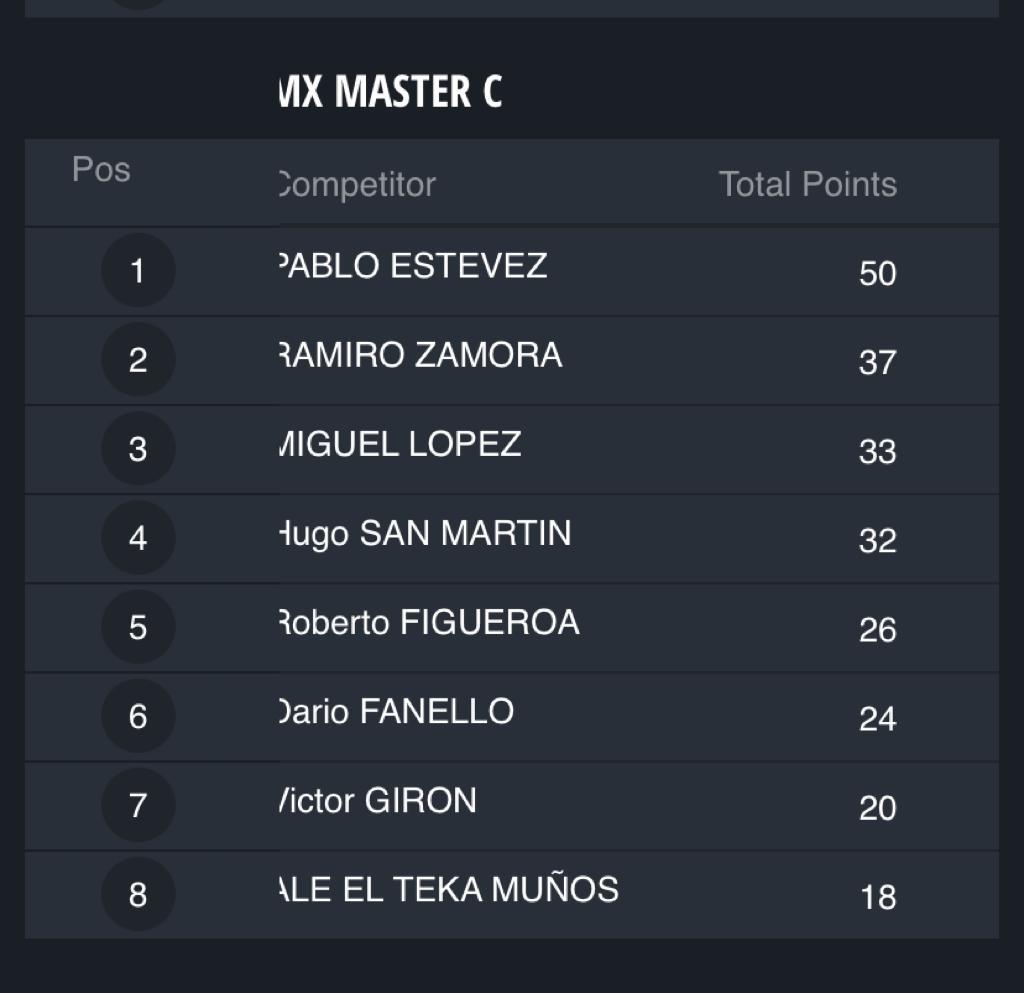Click the position 5 circle badge
This screenshot has height=993, width=1024.
point(138,627)
